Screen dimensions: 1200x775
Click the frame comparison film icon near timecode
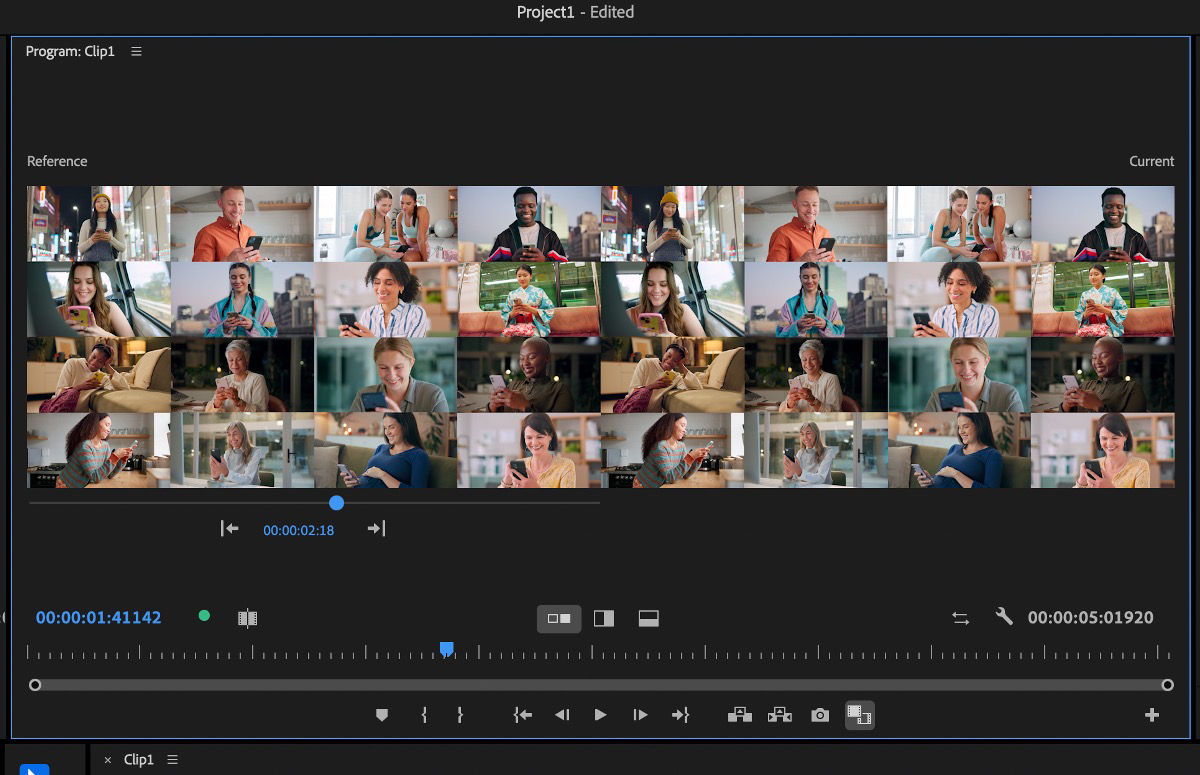[x=248, y=617]
